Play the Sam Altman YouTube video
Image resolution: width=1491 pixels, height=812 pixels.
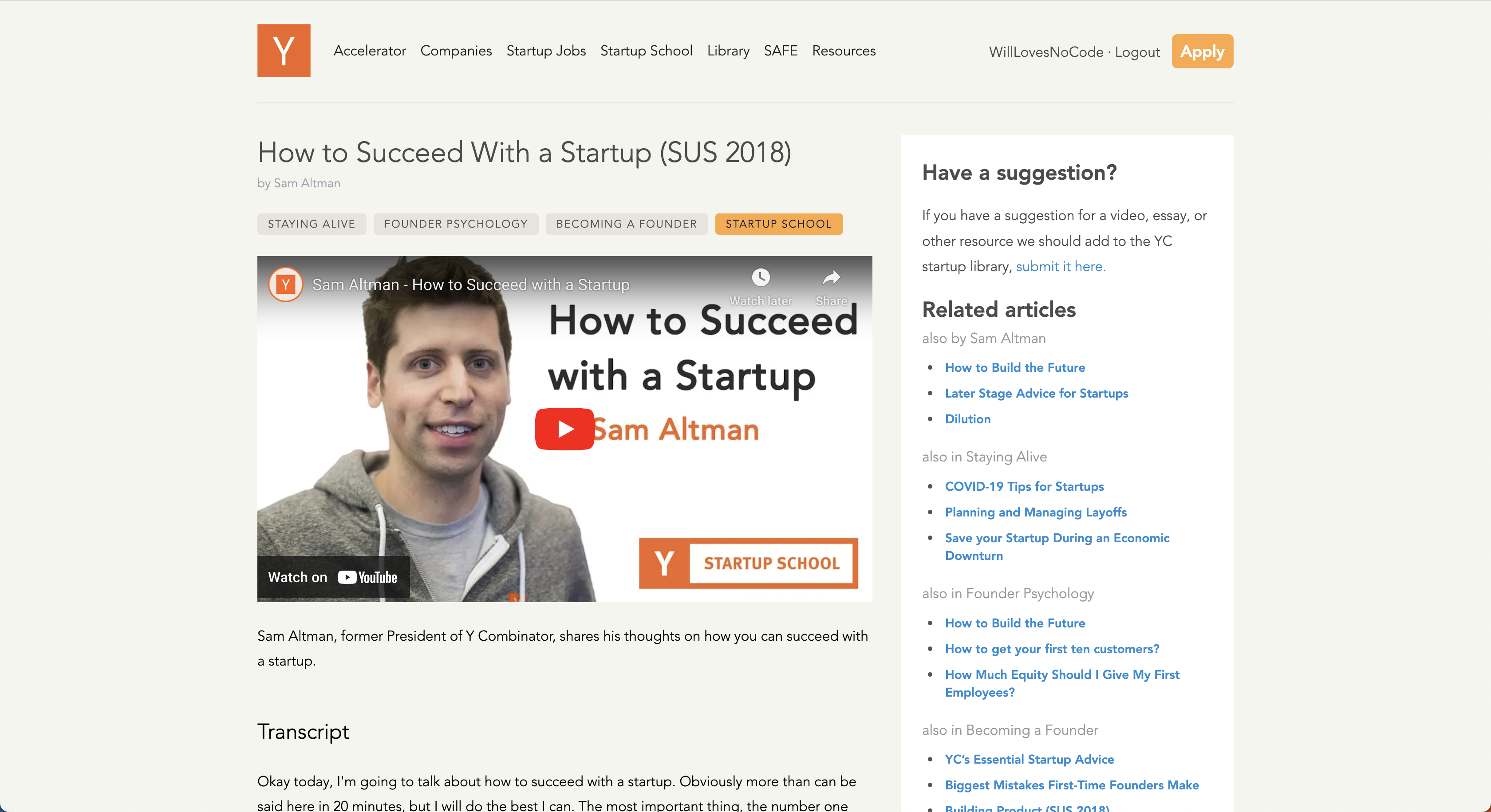[x=564, y=429]
